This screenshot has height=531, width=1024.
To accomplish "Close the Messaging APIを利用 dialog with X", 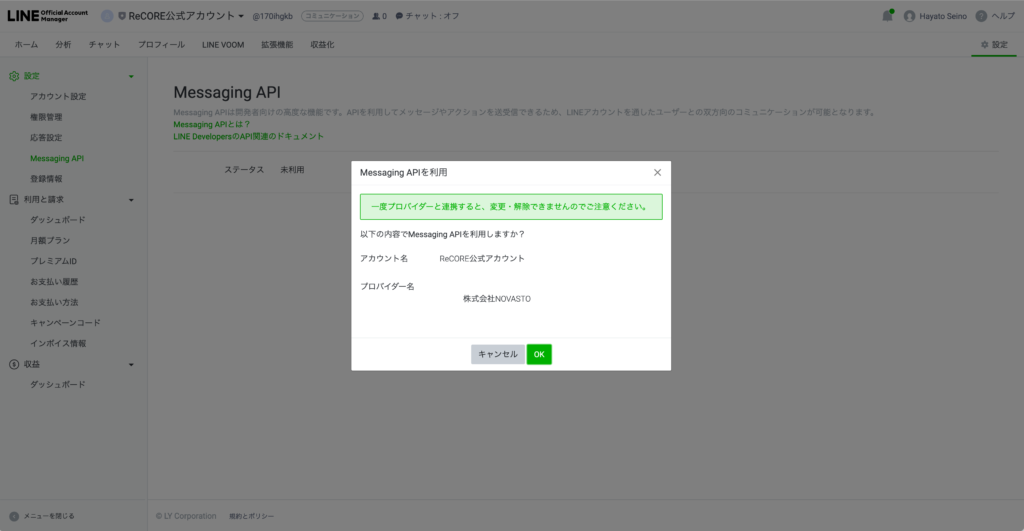I will click(x=657, y=172).
